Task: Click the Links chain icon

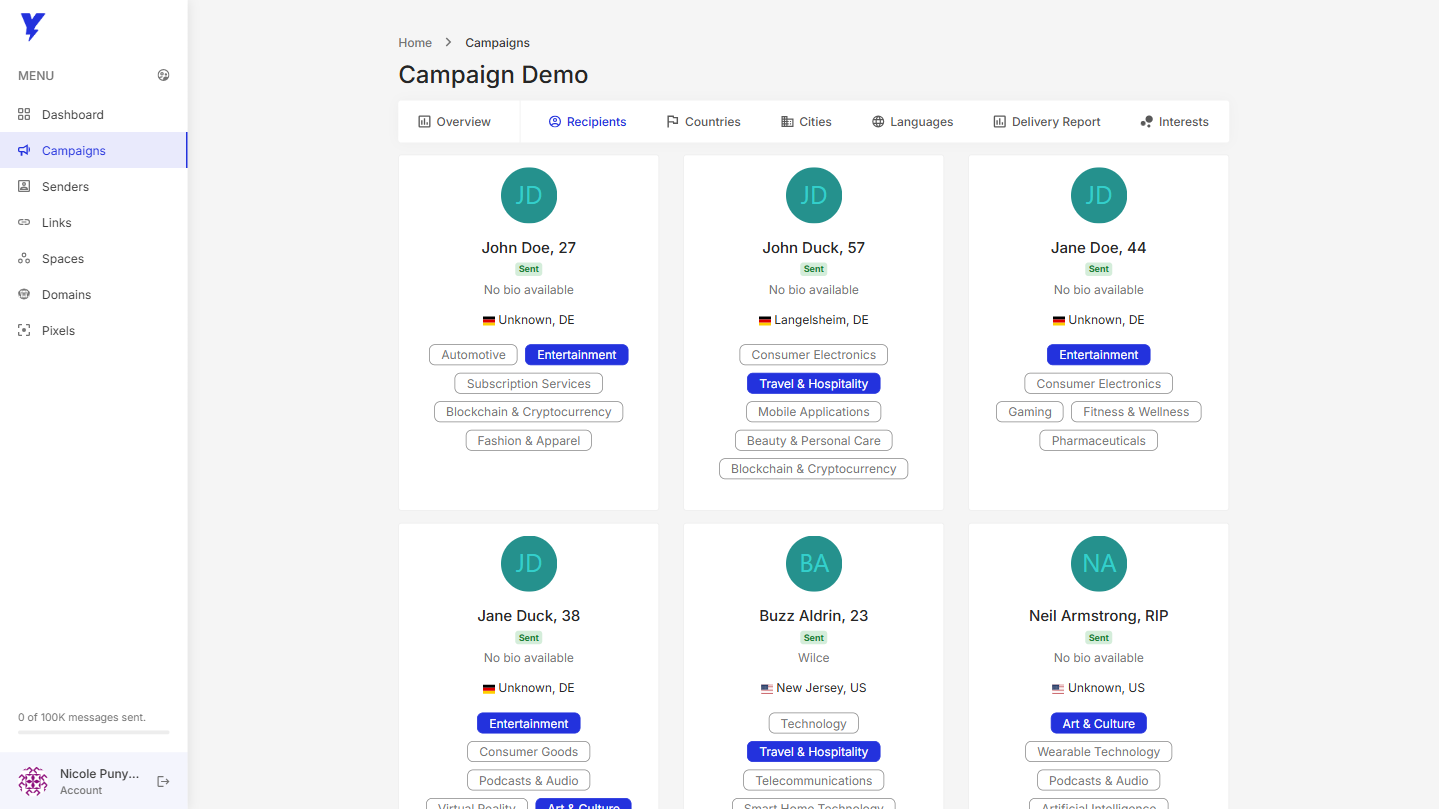Action: (x=24, y=223)
